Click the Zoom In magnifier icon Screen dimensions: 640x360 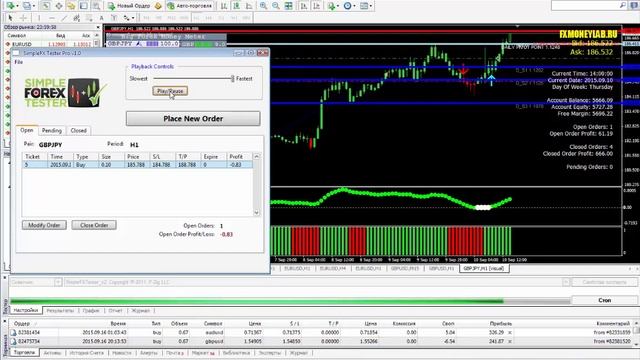[263, 6]
